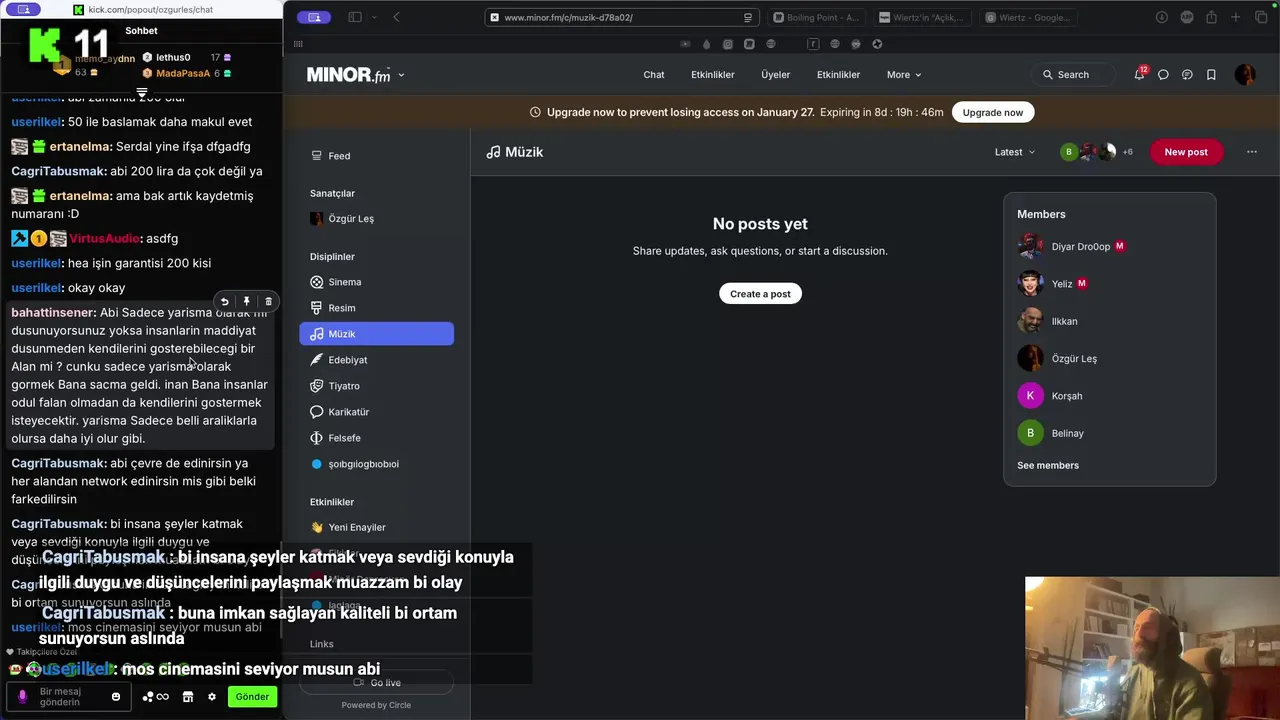
Task: Click the browser address bar with minor.fm URL
Action: [620, 17]
